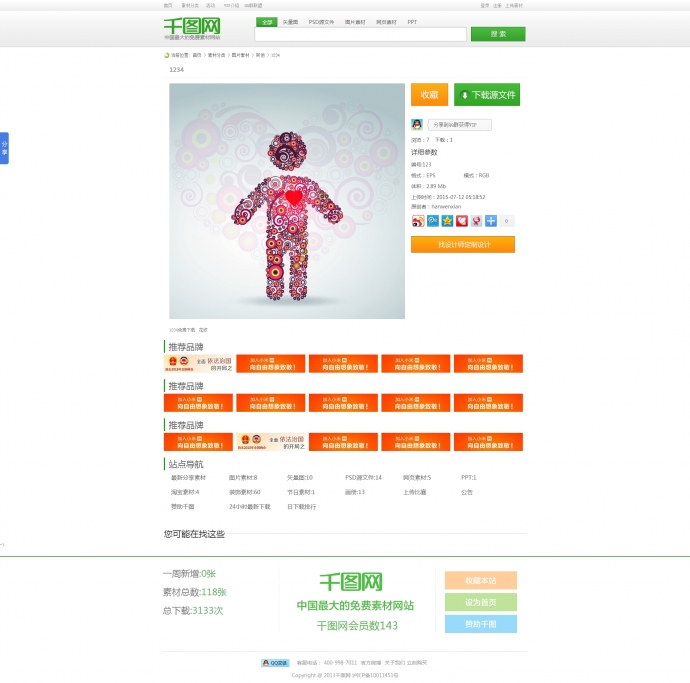Image resolution: width=690 pixels, height=683 pixels.
Task: Click the search input field
Action: (360, 34)
